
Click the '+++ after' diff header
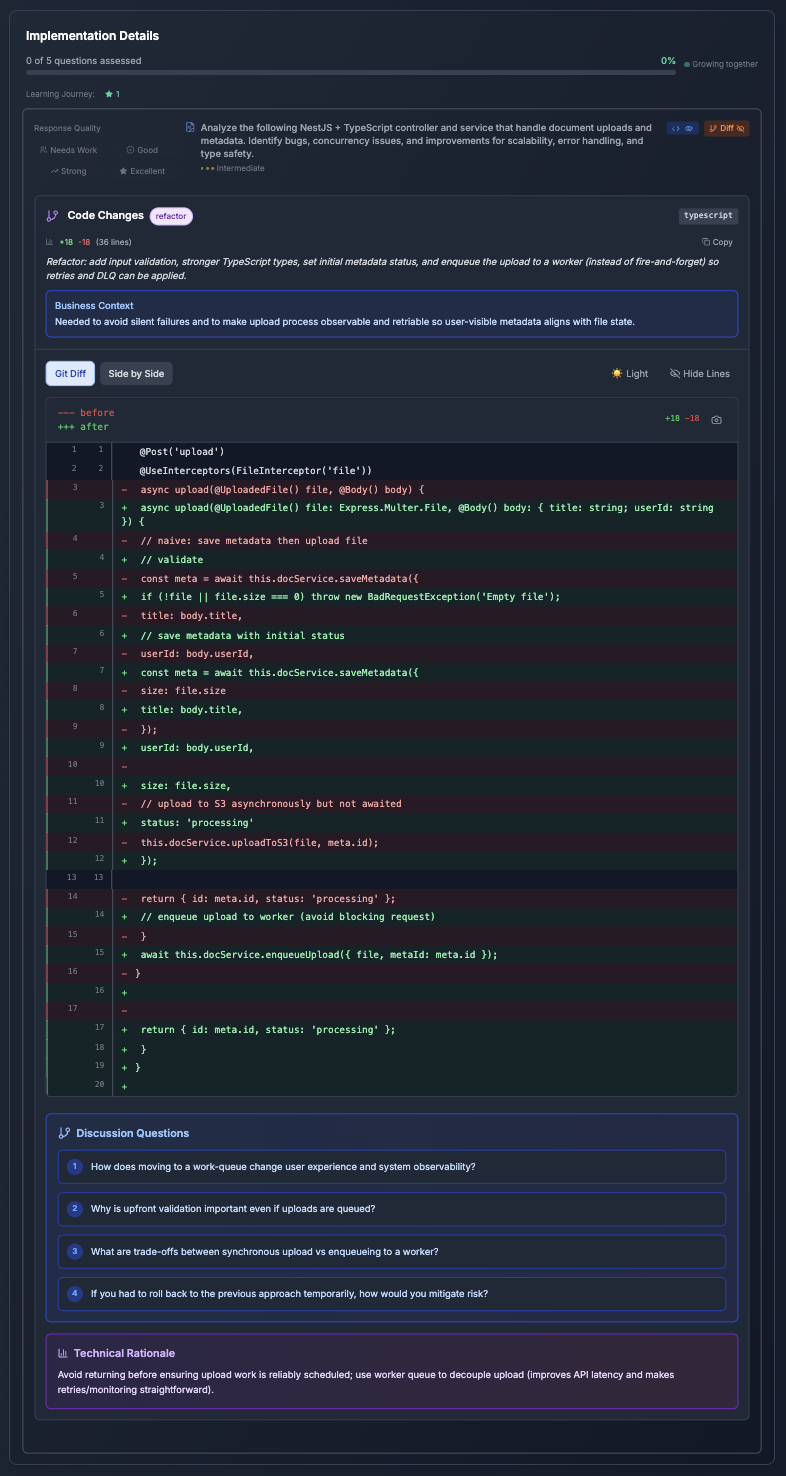[x=83, y=427]
